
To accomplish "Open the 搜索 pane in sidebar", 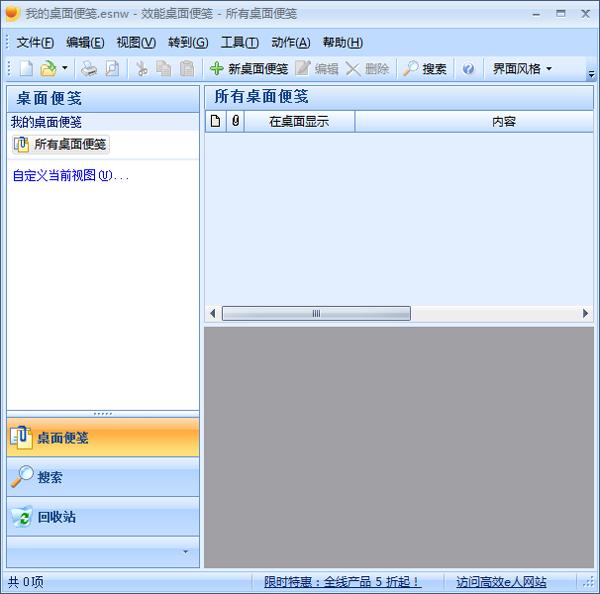I will coord(103,477).
